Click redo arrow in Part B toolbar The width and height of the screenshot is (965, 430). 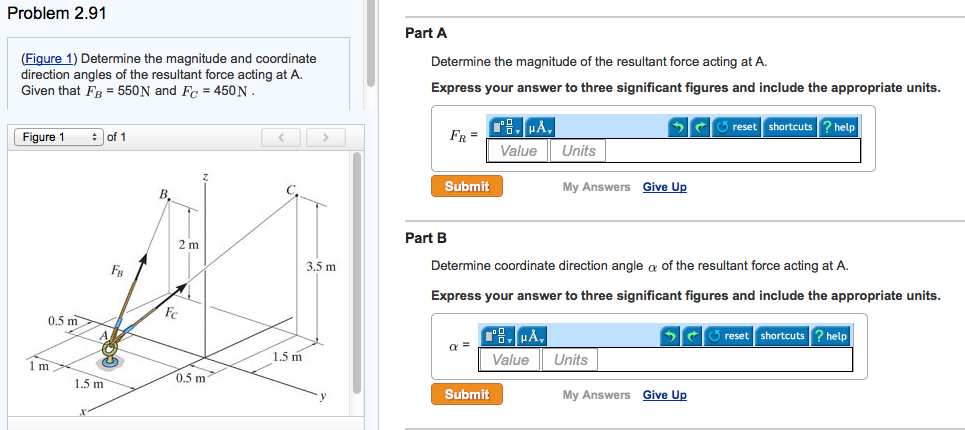[x=694, y=336]
